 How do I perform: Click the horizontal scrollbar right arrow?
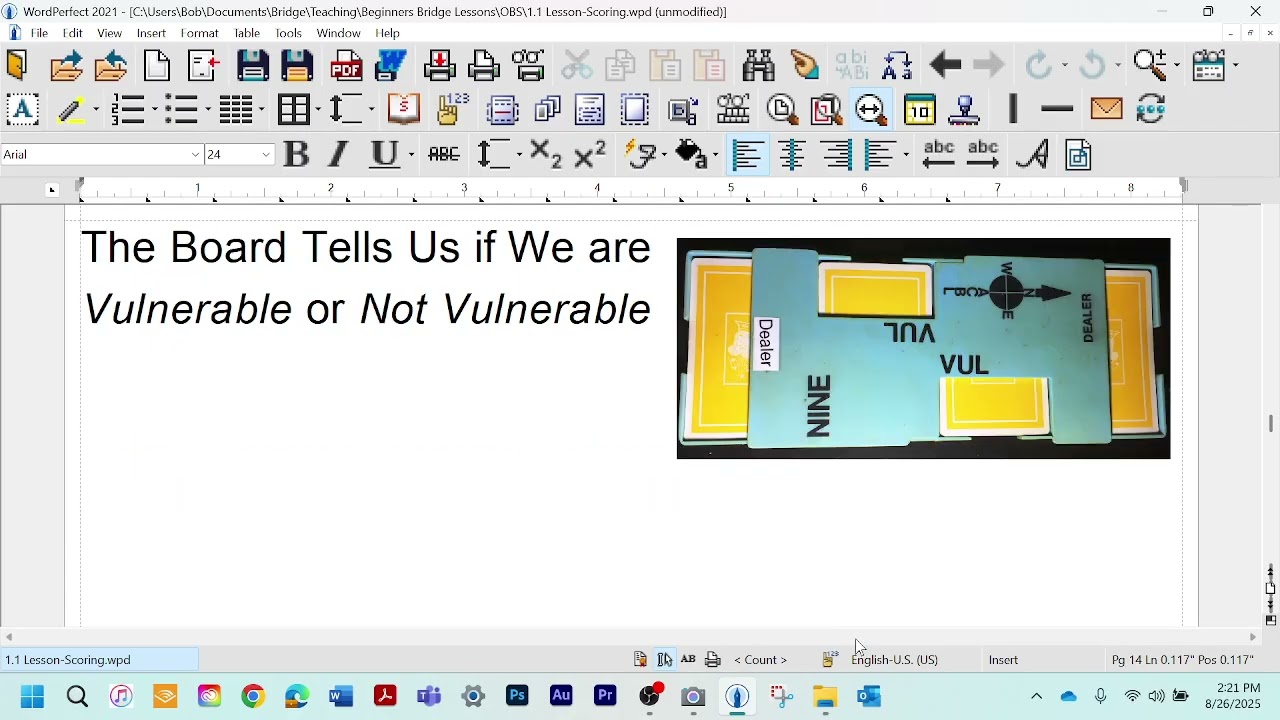1253,637
